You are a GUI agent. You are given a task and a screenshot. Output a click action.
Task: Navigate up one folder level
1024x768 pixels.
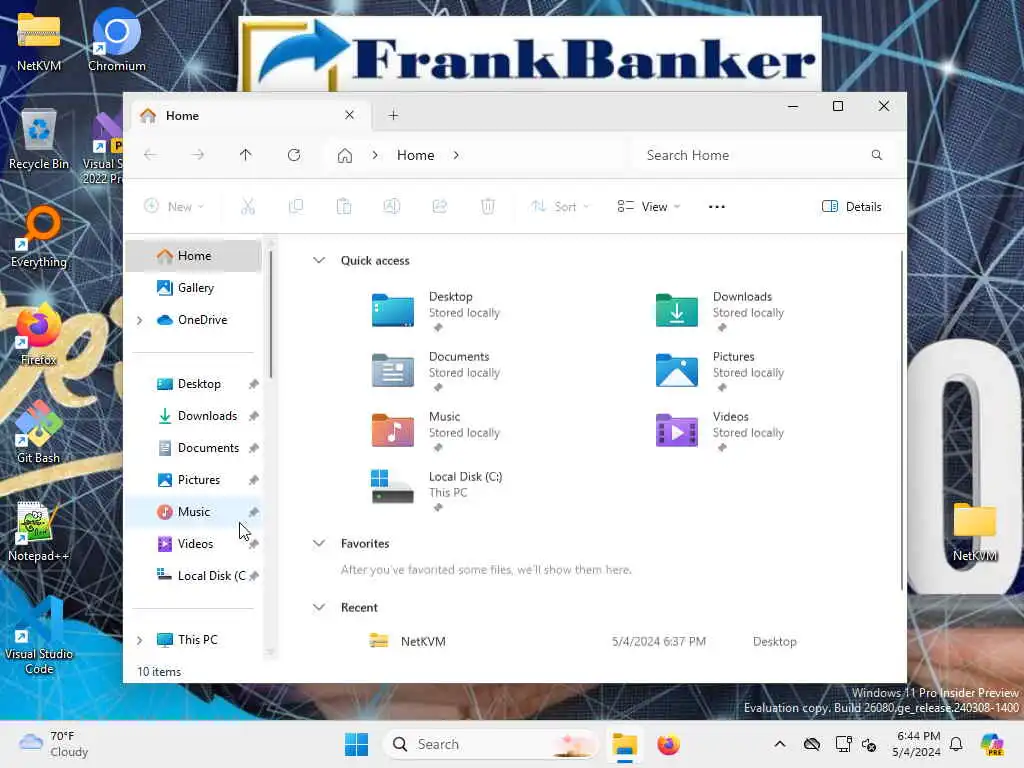click(246, 155)
